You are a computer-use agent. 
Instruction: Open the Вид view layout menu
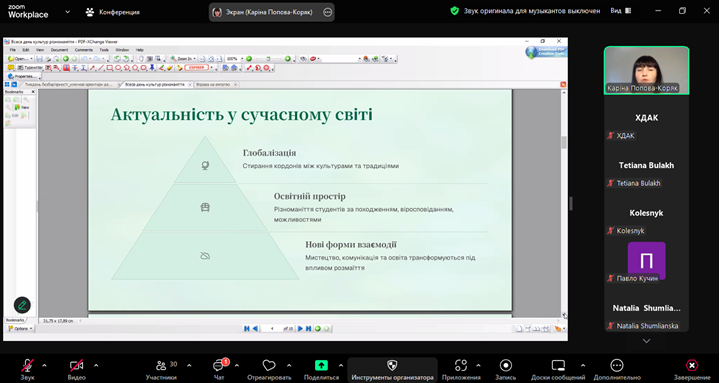621,11
